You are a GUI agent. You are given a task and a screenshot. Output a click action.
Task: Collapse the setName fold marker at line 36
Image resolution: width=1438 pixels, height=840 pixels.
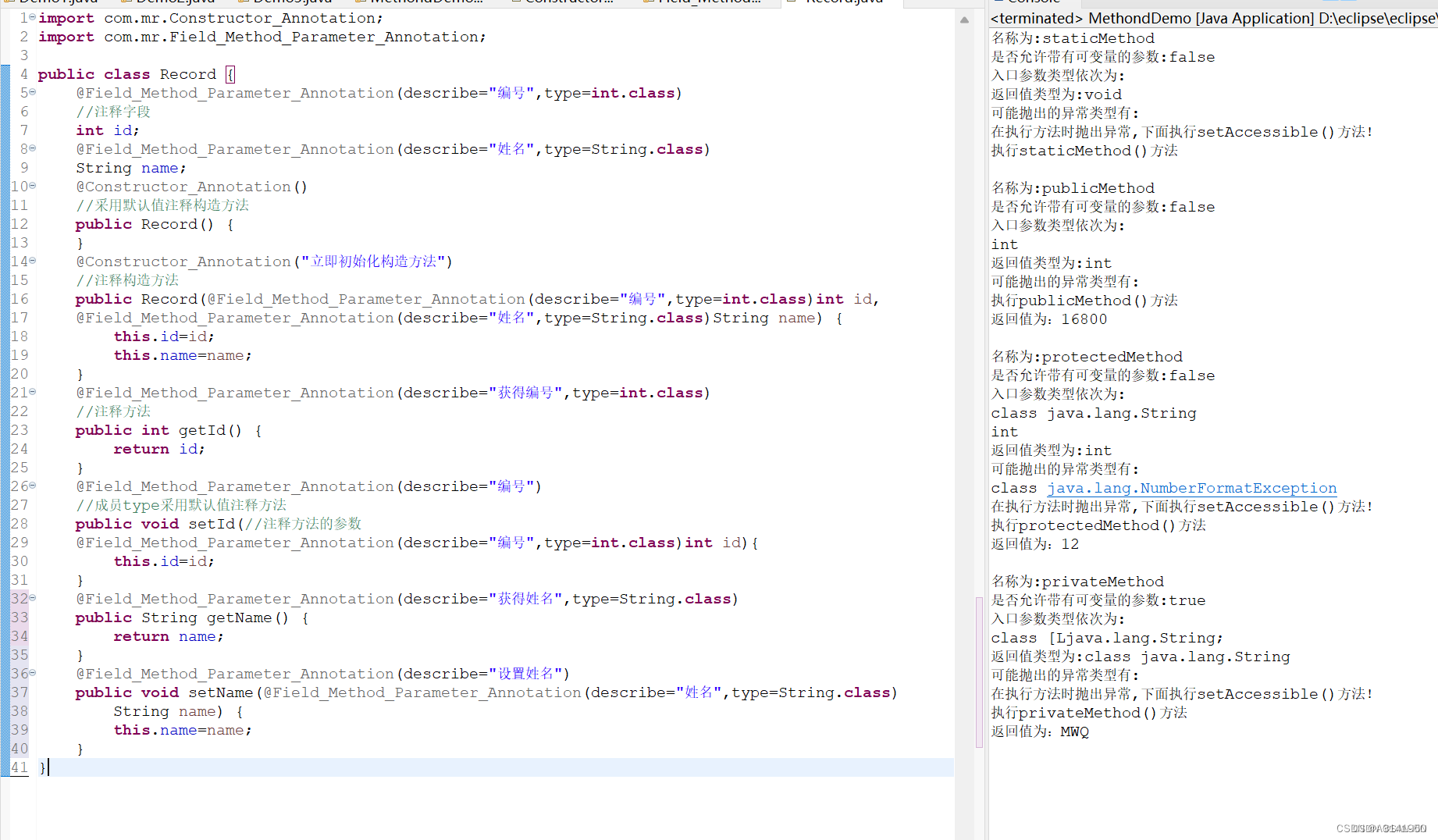click(x=31, y=673)
